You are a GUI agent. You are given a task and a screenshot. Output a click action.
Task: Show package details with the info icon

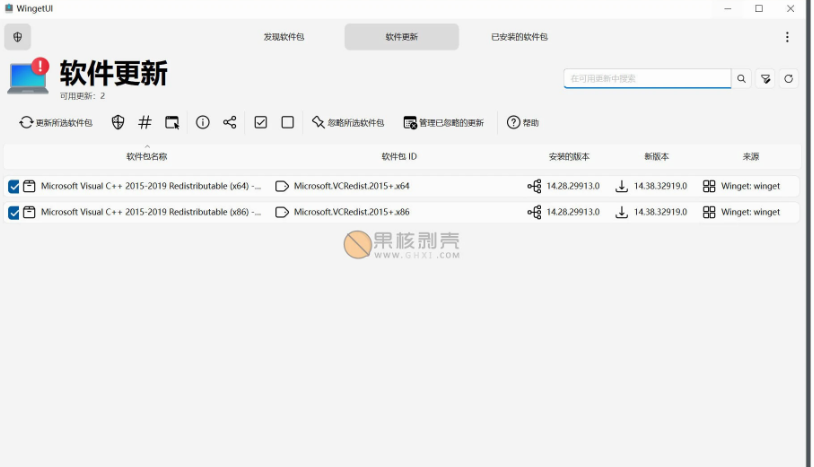pos(202,122)
